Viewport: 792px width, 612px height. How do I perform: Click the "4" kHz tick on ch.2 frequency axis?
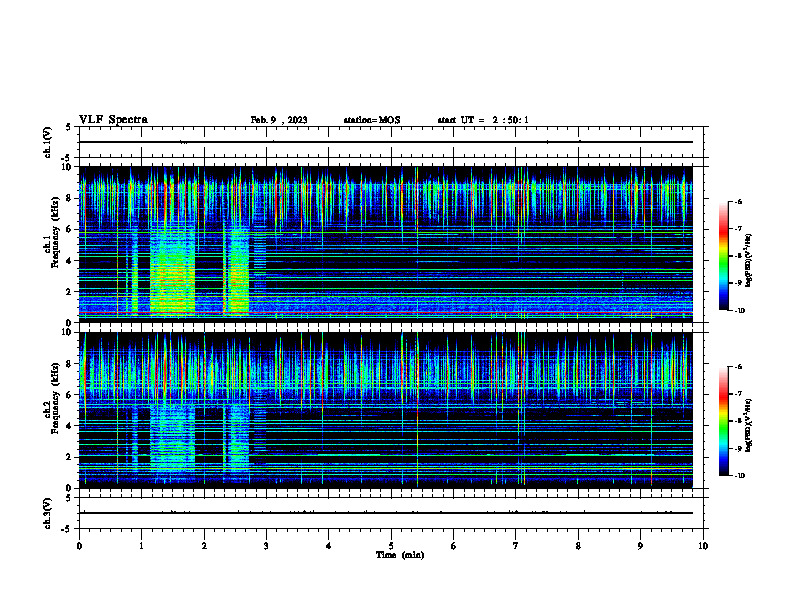point(70,426)
